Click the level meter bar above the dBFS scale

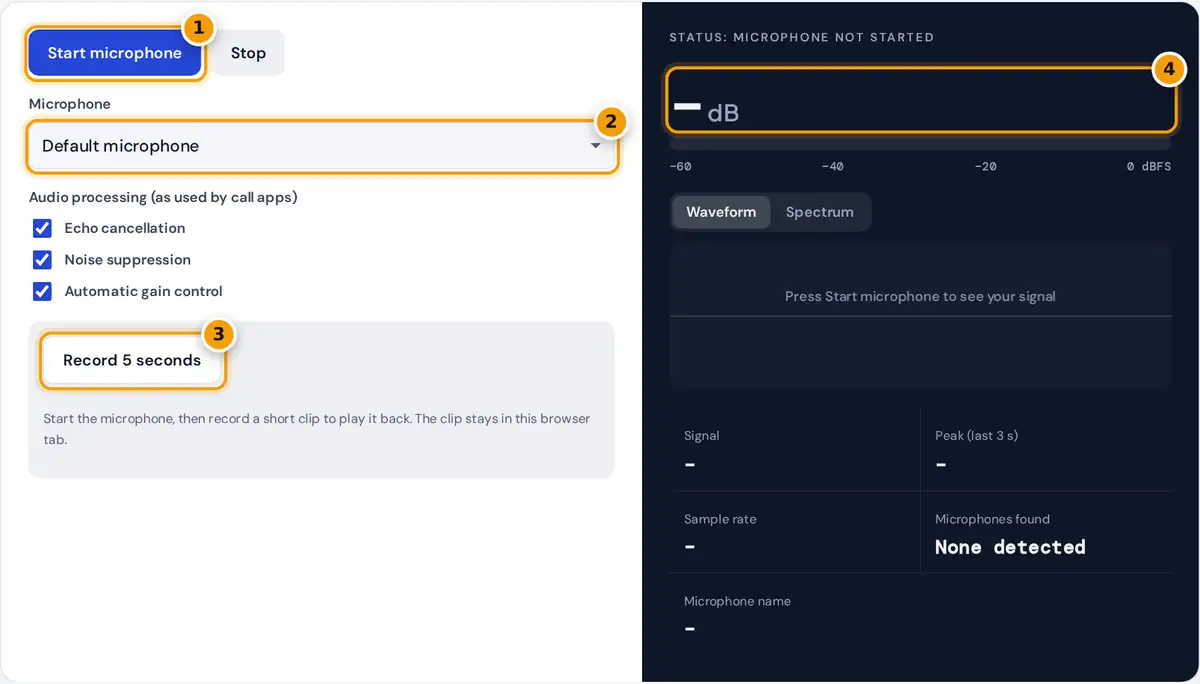[x=920, y=144]
